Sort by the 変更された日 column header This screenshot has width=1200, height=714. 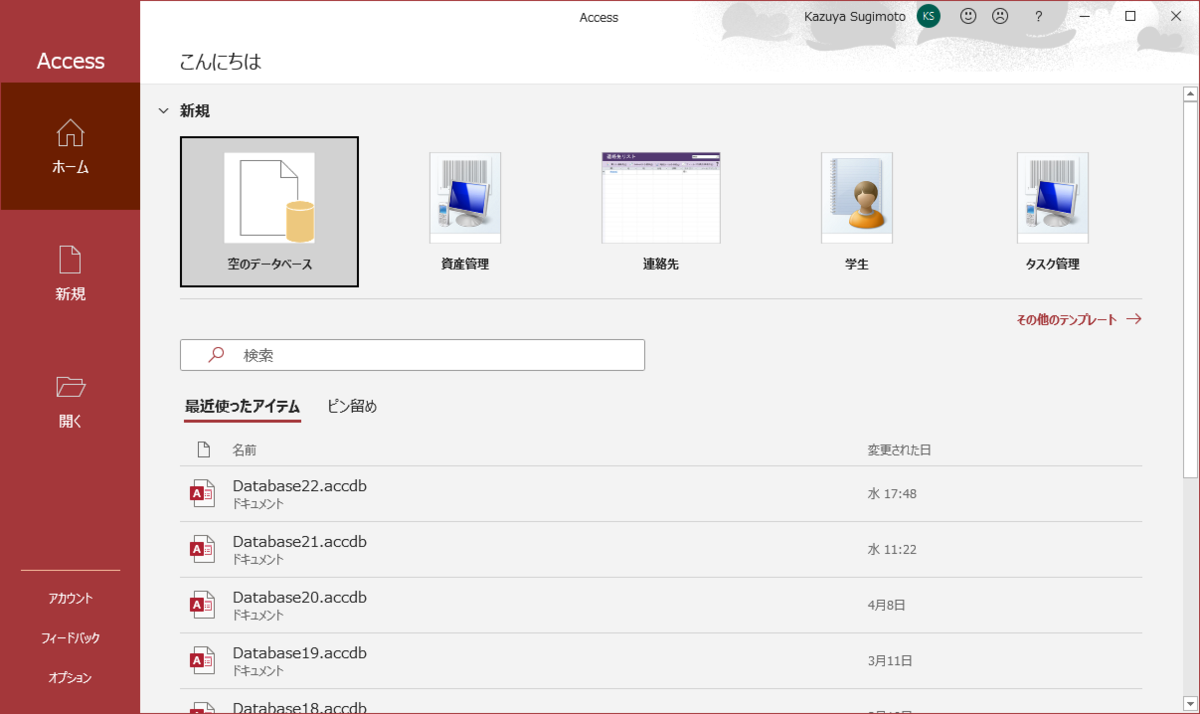click(x=900, y=450)
